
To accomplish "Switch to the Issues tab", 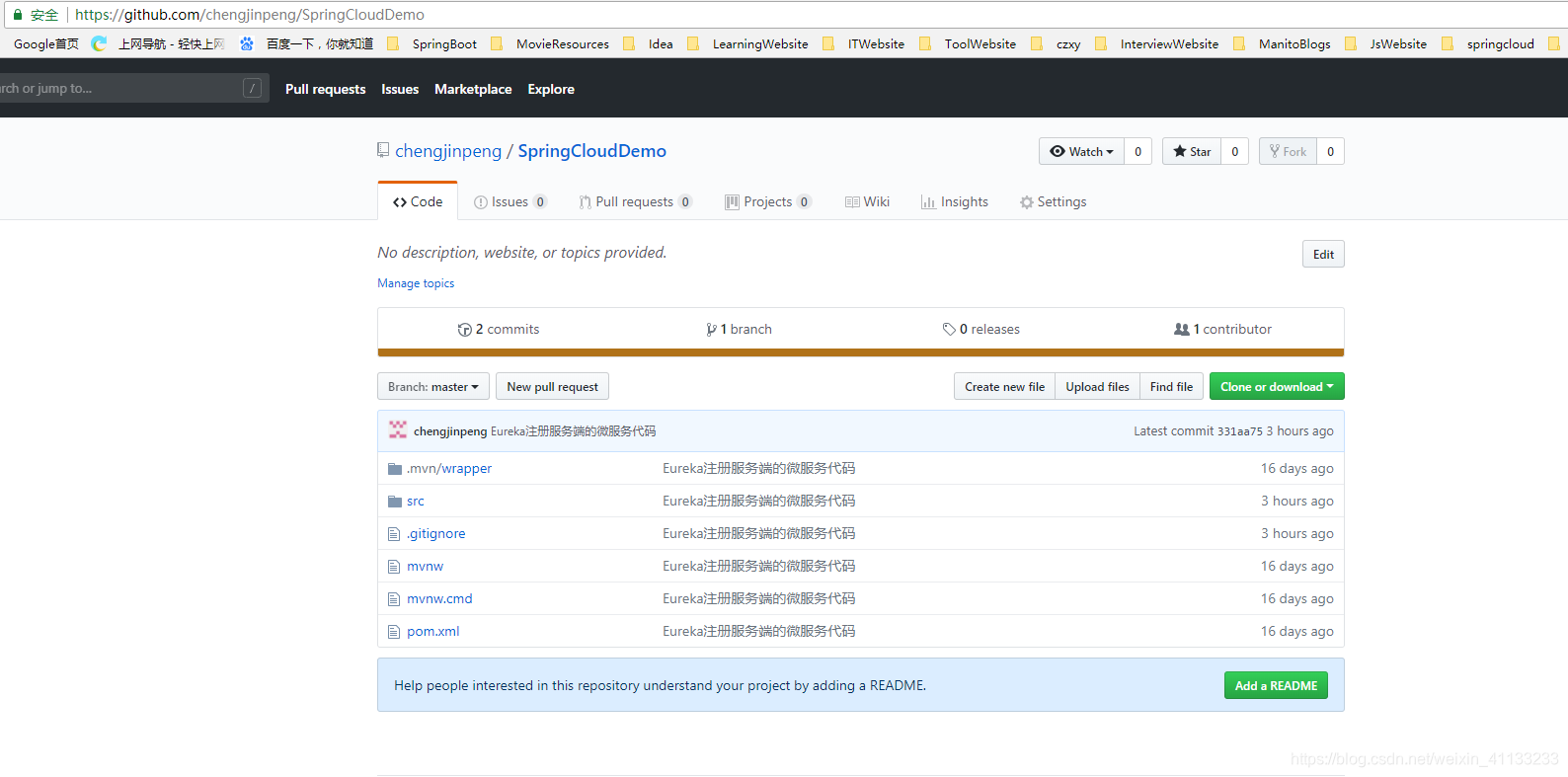I will pos(510,201).
